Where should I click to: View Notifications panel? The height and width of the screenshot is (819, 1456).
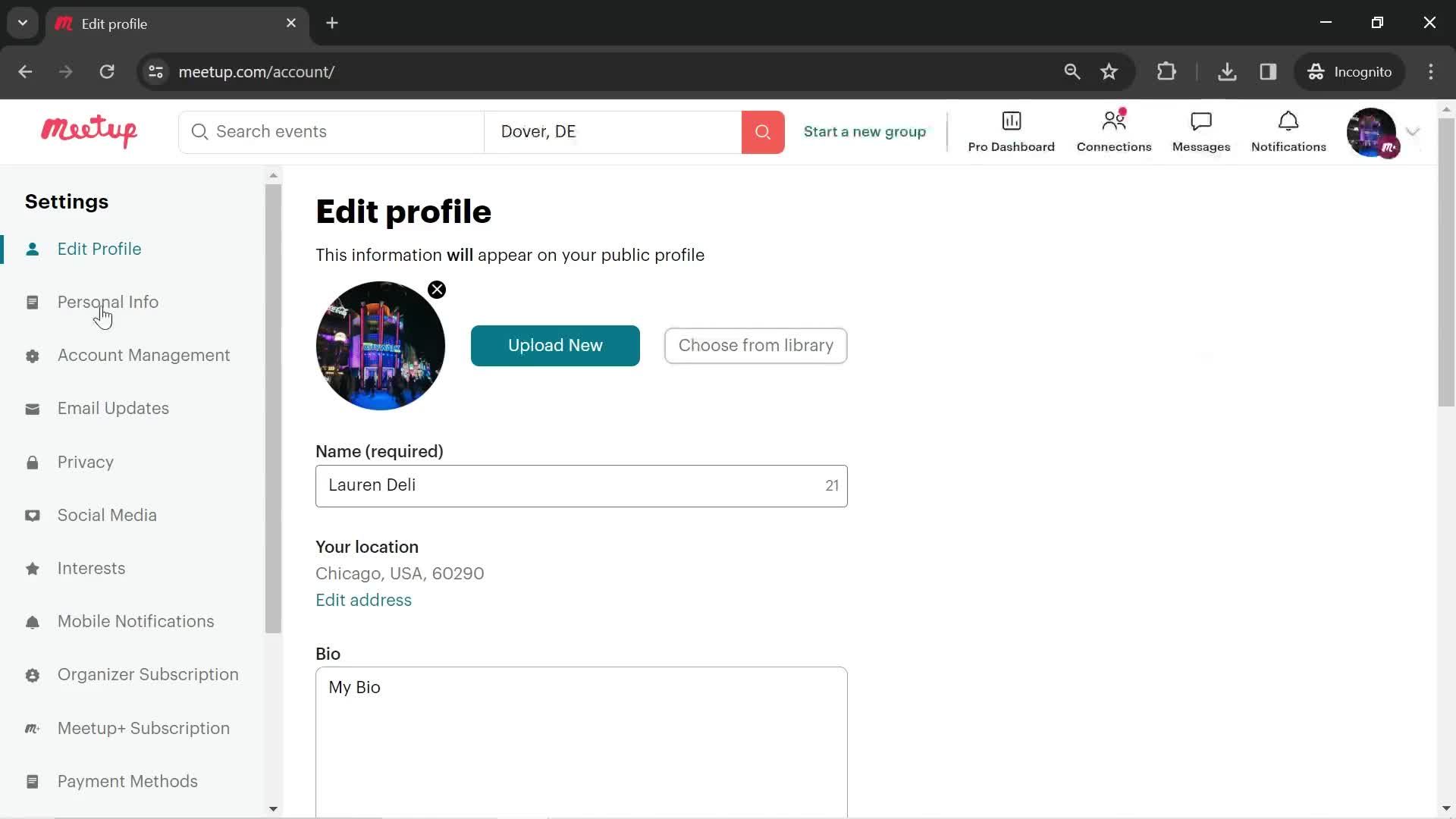1288,130
